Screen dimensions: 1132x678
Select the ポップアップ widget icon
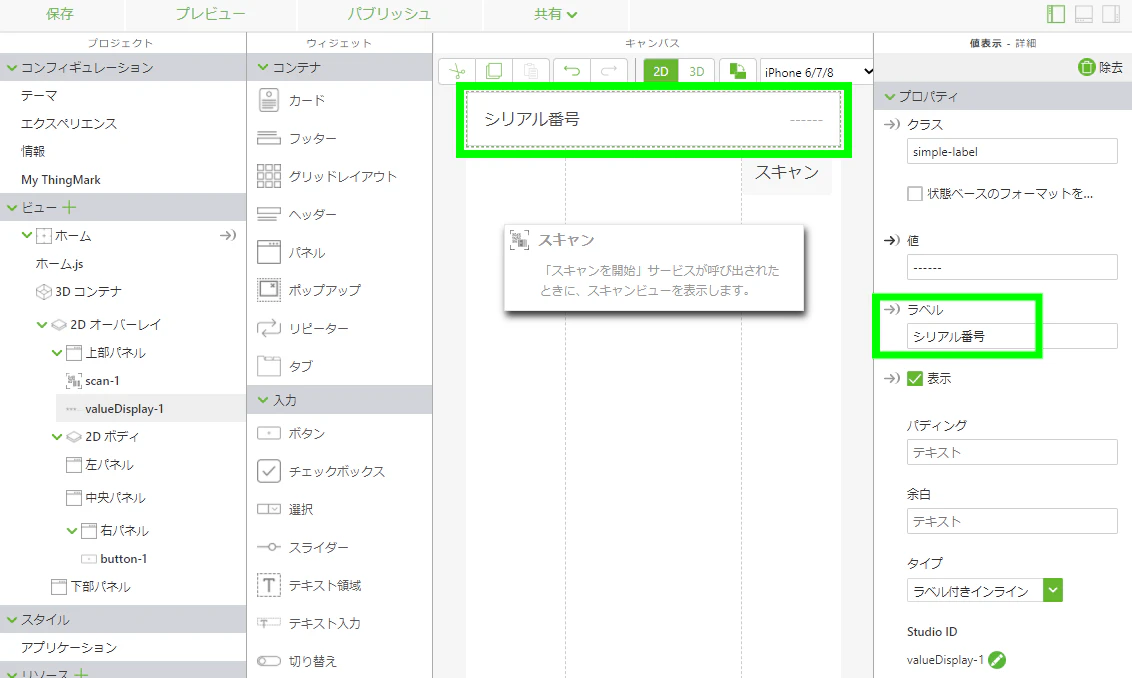(x=269, y=290)
